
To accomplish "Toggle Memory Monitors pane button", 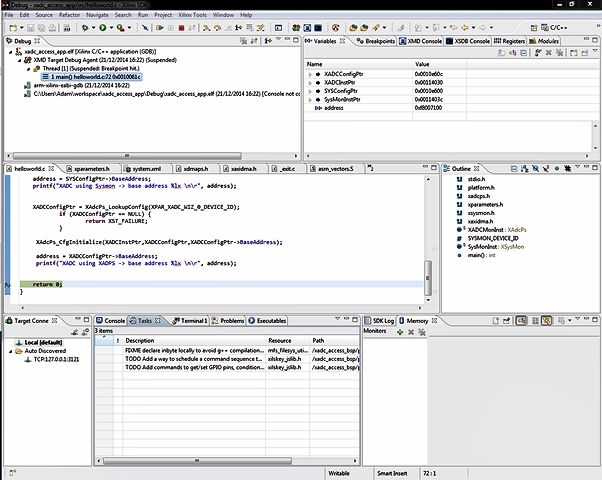I will [521, 321].
